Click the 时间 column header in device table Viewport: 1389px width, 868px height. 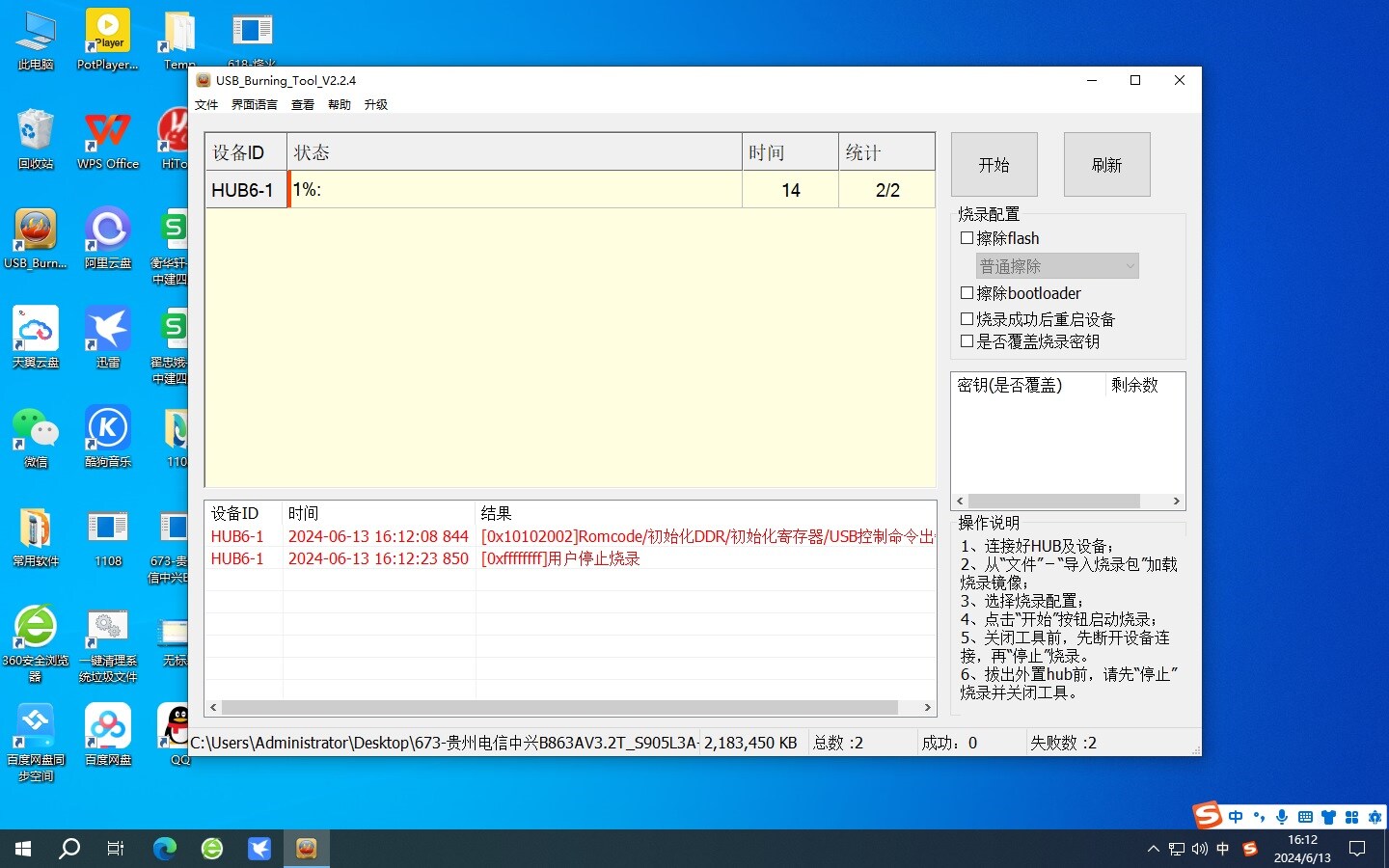click(790, 152)
